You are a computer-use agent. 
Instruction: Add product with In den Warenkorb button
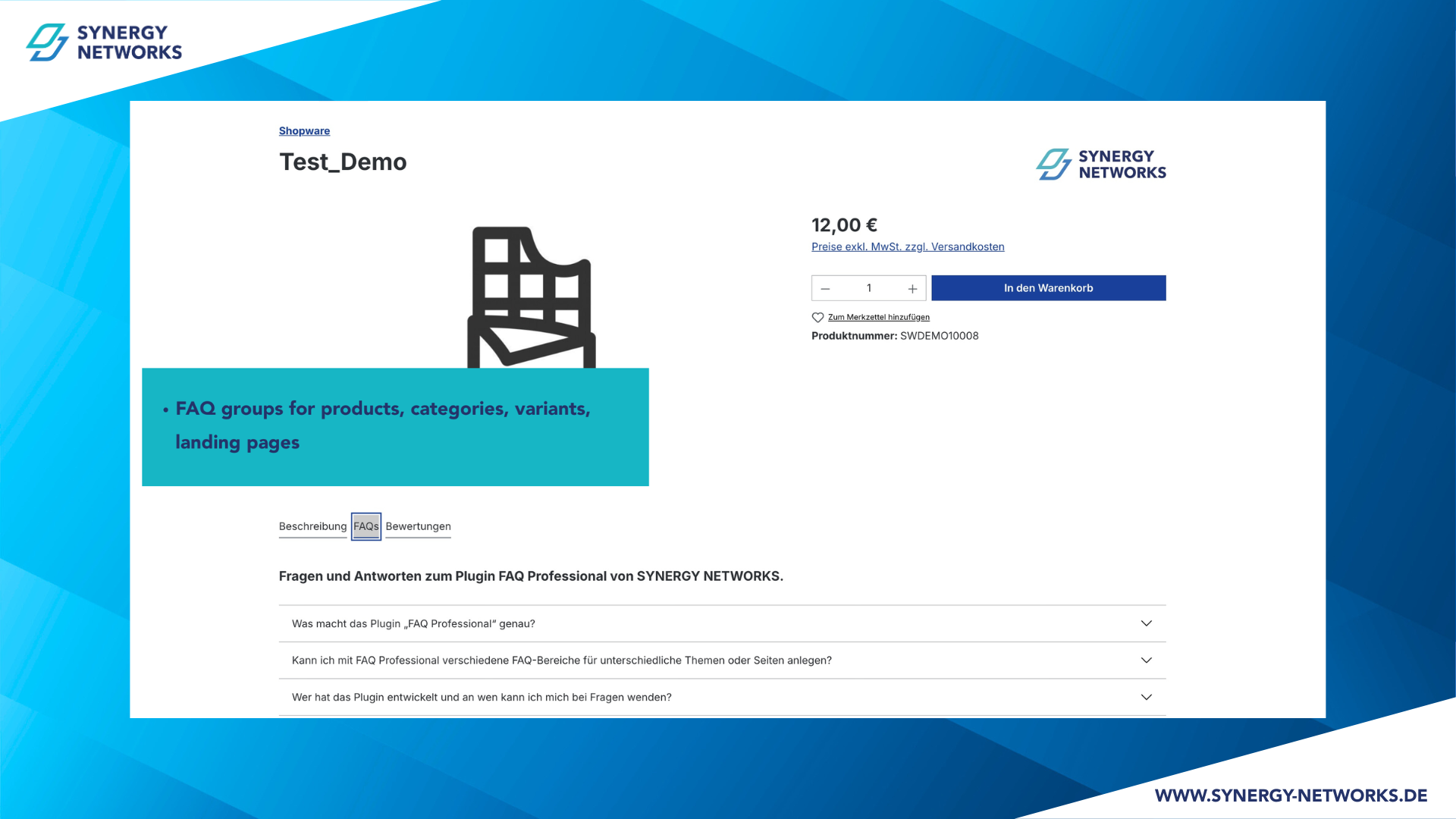pyautogui.click(x=1049, y=288)
